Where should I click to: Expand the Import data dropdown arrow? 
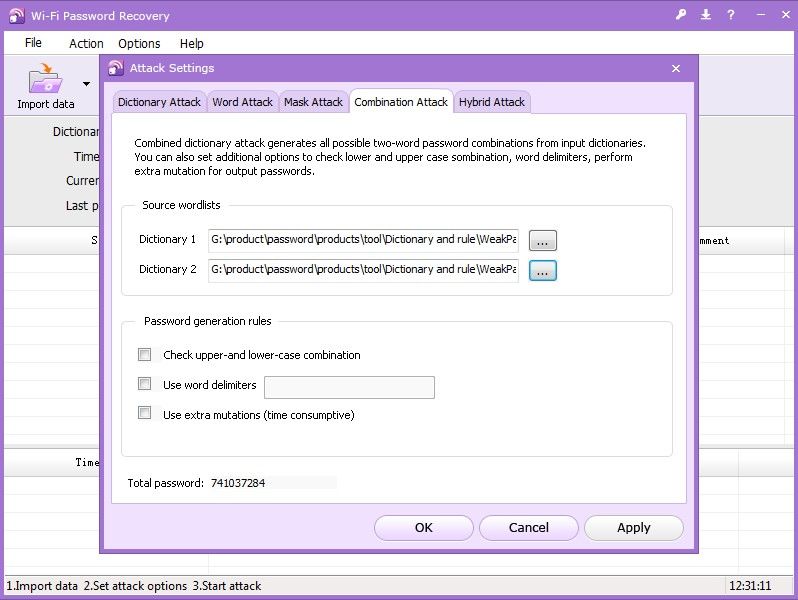pos(86,84)
